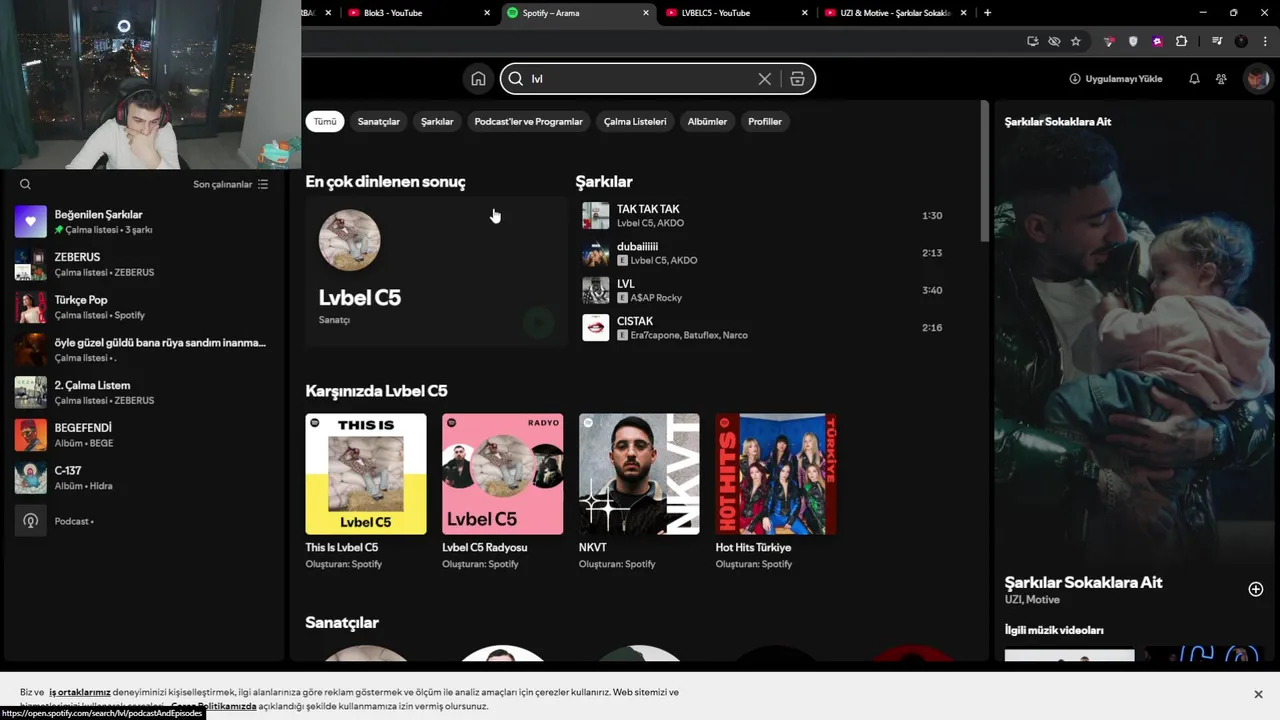Open a new browser tab
The image size is (1280, 720).
[x=987, y=13]
